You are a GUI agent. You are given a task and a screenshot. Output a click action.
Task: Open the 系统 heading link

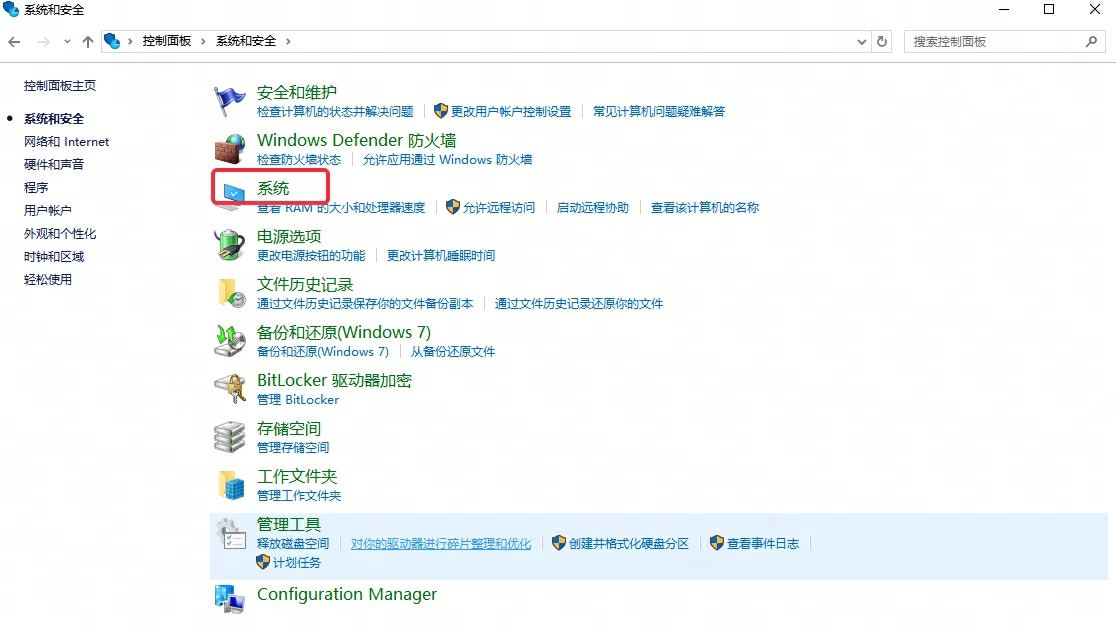[x=273, y=188]
